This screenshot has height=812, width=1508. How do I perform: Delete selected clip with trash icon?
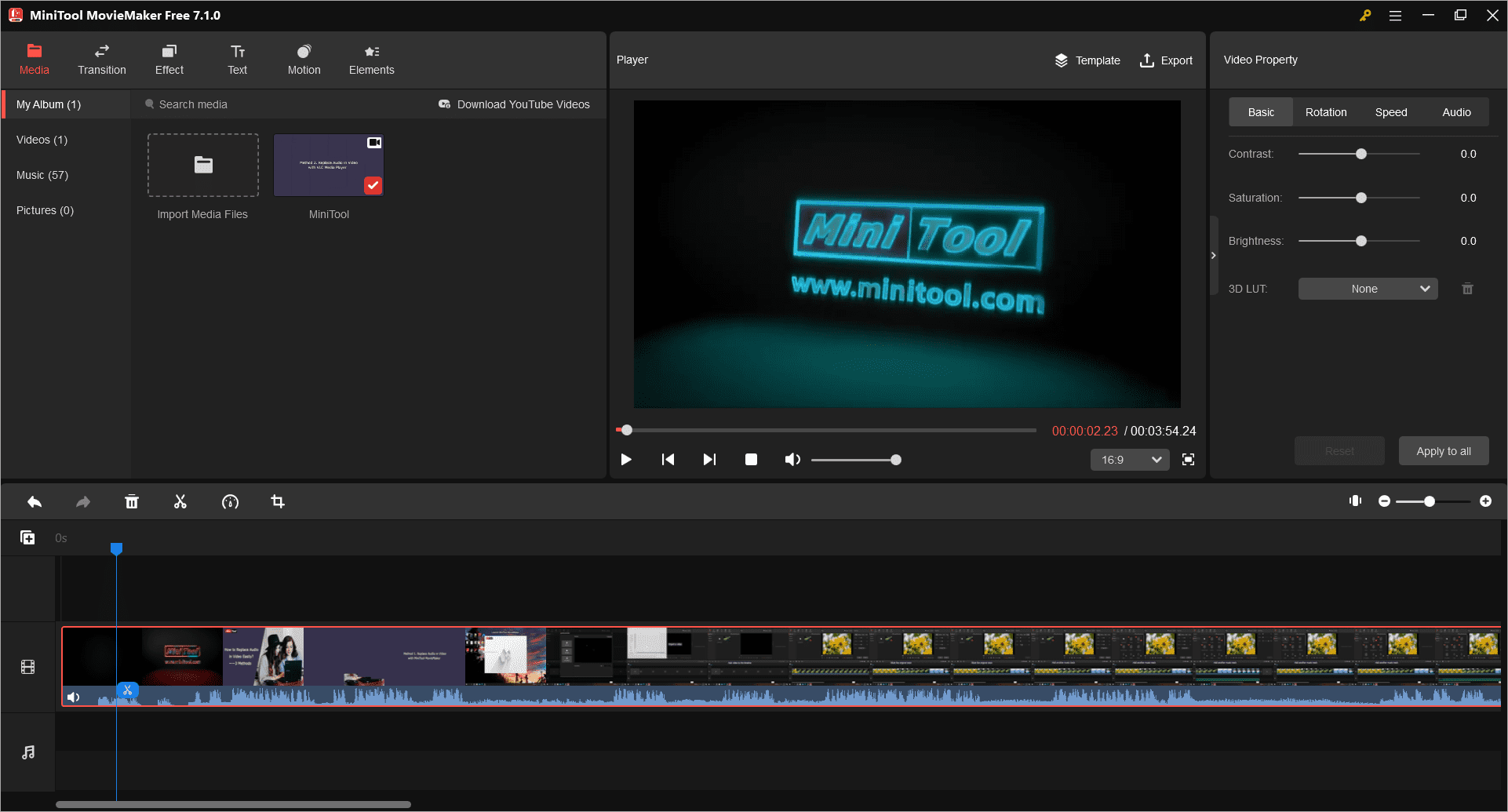click(x=132, y=502)
